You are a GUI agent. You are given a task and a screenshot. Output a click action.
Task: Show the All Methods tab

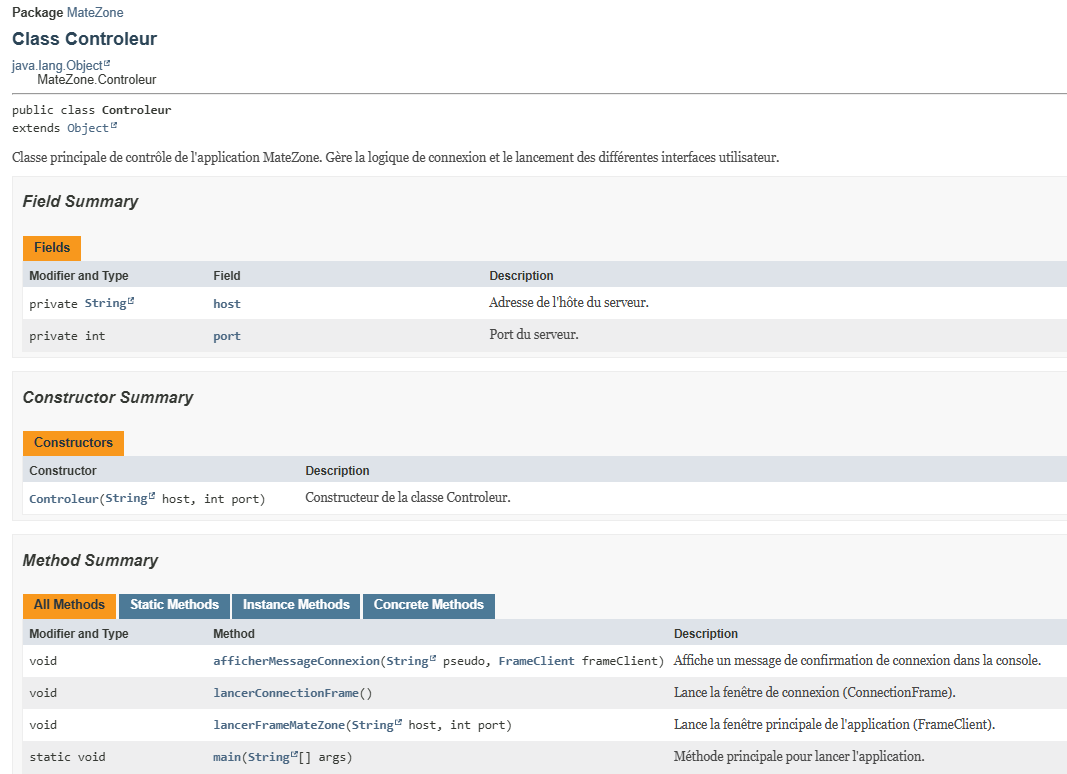pyautogui.click(x=69, y=605)
